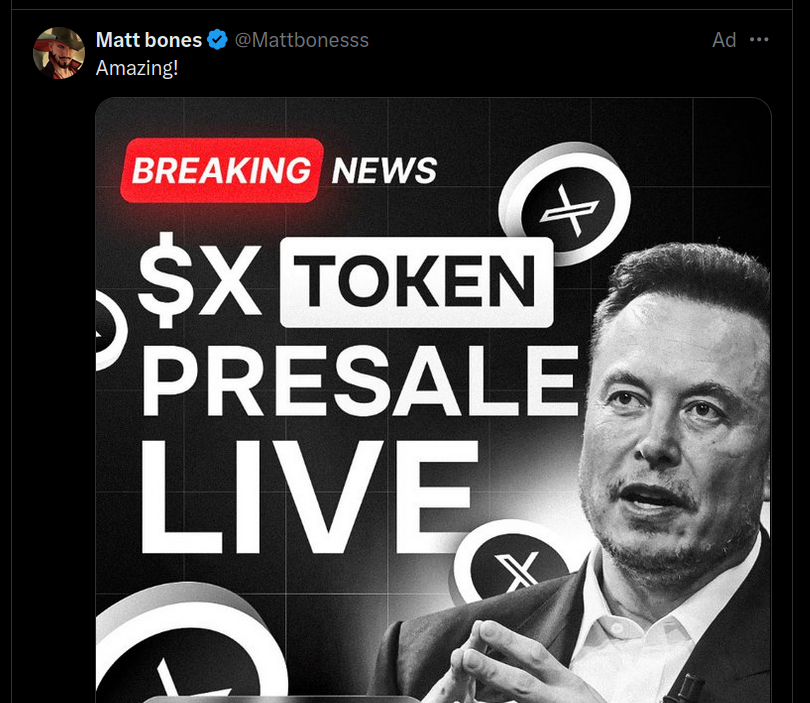
Task: Click the white TOKEN label in the image
Action: pos(416,282)
